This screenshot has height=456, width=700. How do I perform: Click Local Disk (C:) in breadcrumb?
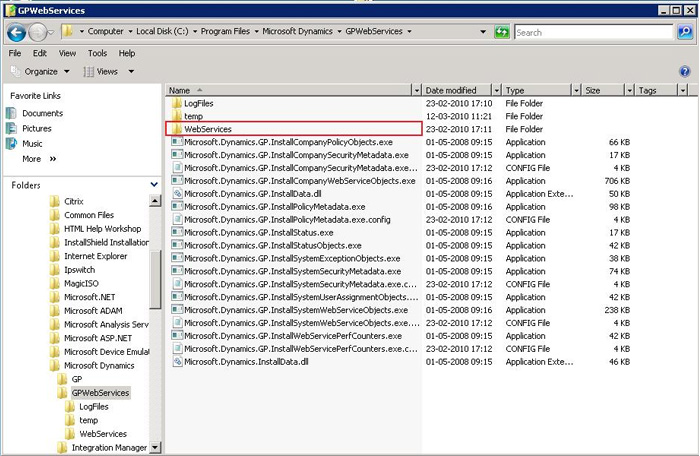[x=162, y=31]
